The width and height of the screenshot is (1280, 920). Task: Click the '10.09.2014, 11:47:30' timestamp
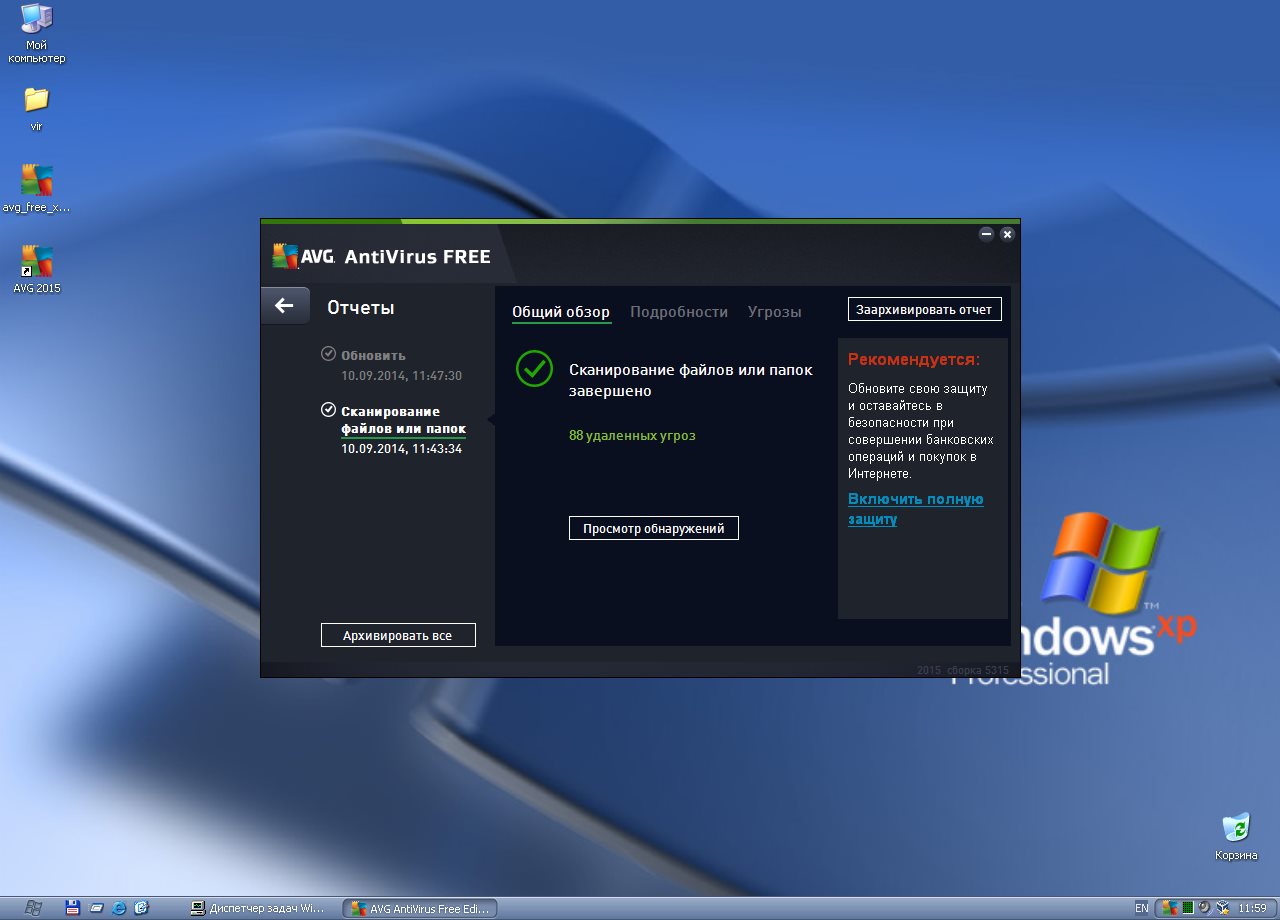tap(401, 375)
